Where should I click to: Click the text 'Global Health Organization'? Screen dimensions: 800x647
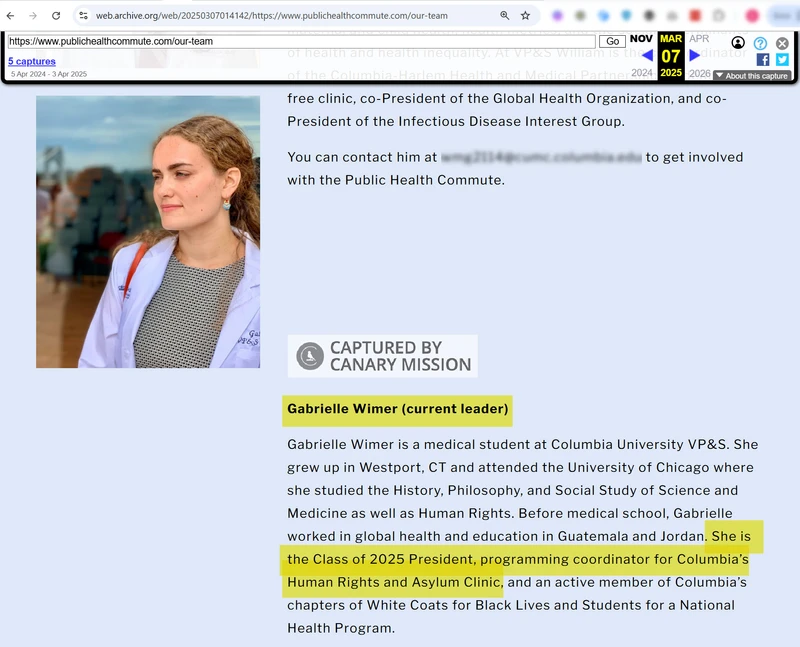click(582, 98)
